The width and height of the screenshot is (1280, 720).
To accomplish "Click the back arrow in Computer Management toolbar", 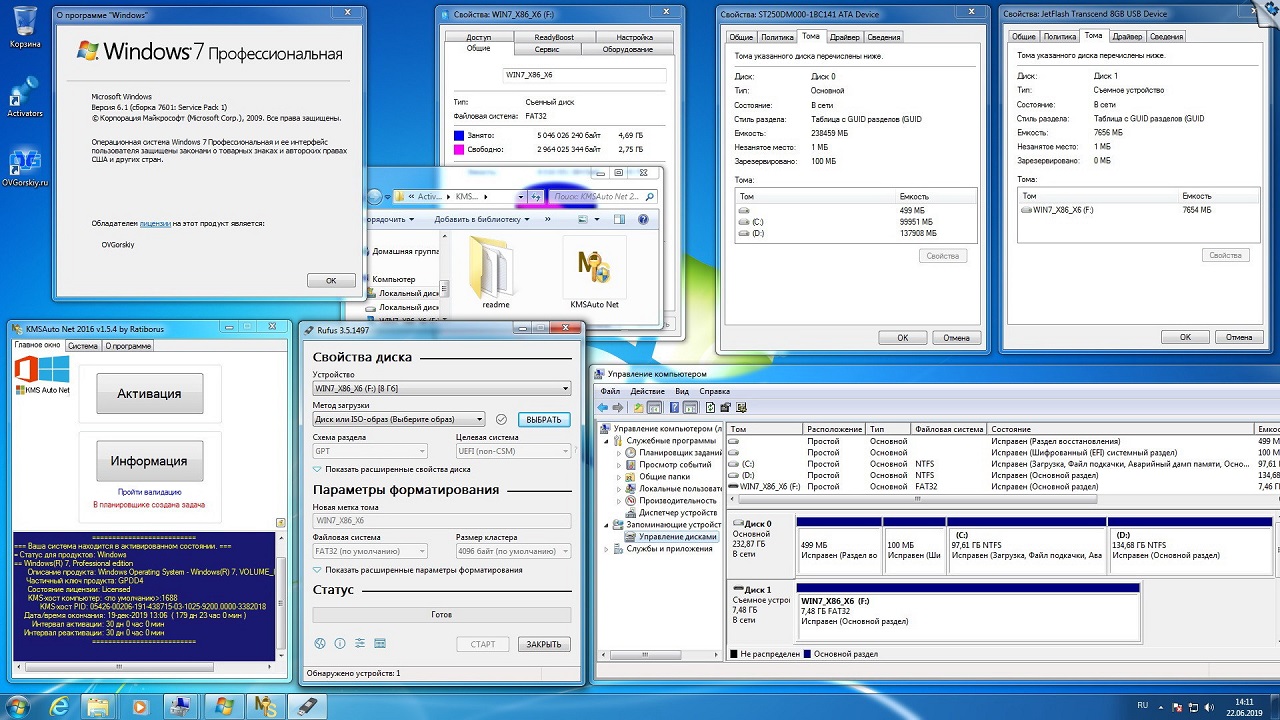I will pos(603,407).
